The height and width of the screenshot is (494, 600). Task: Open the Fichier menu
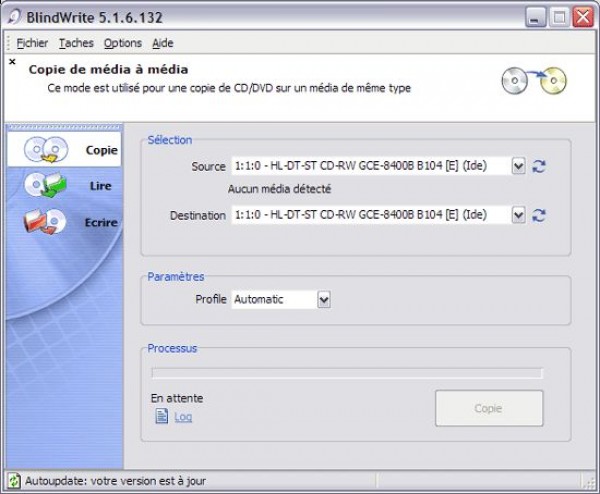point(32,43)
